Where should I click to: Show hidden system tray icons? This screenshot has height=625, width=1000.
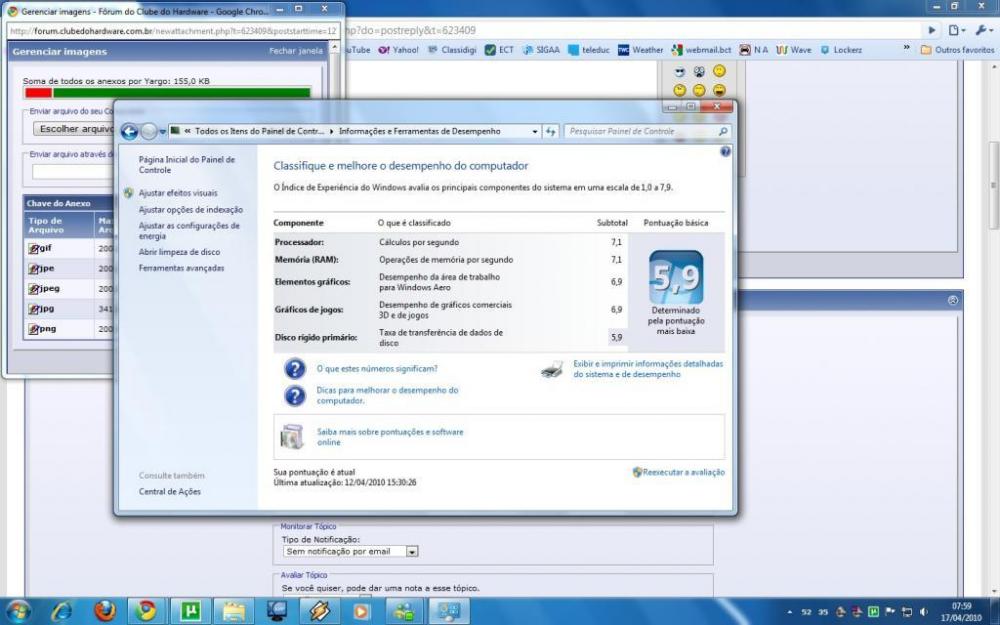pyautogui.click(x=790, y=611)
